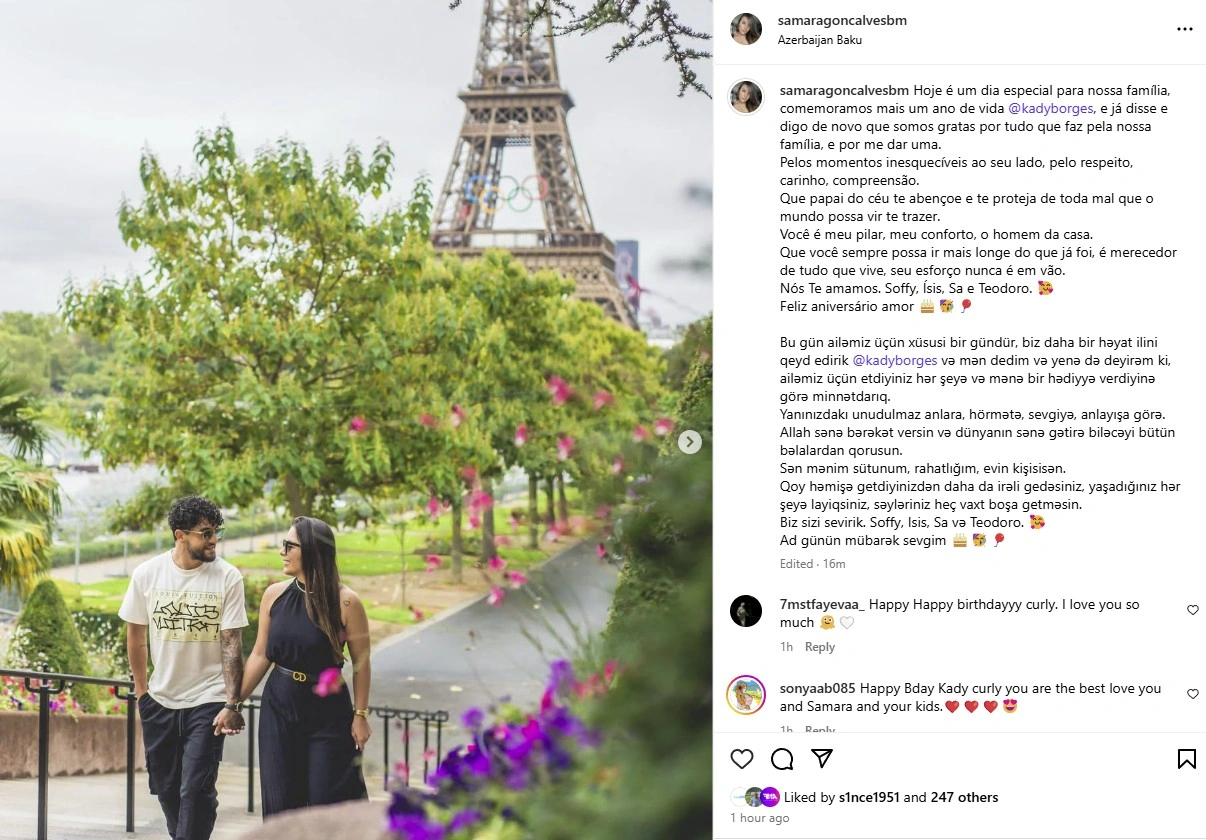Click the samaragoncalvesbm username in header
Viewport: 1206px width, 840px height.
click(x=842, y=20)
